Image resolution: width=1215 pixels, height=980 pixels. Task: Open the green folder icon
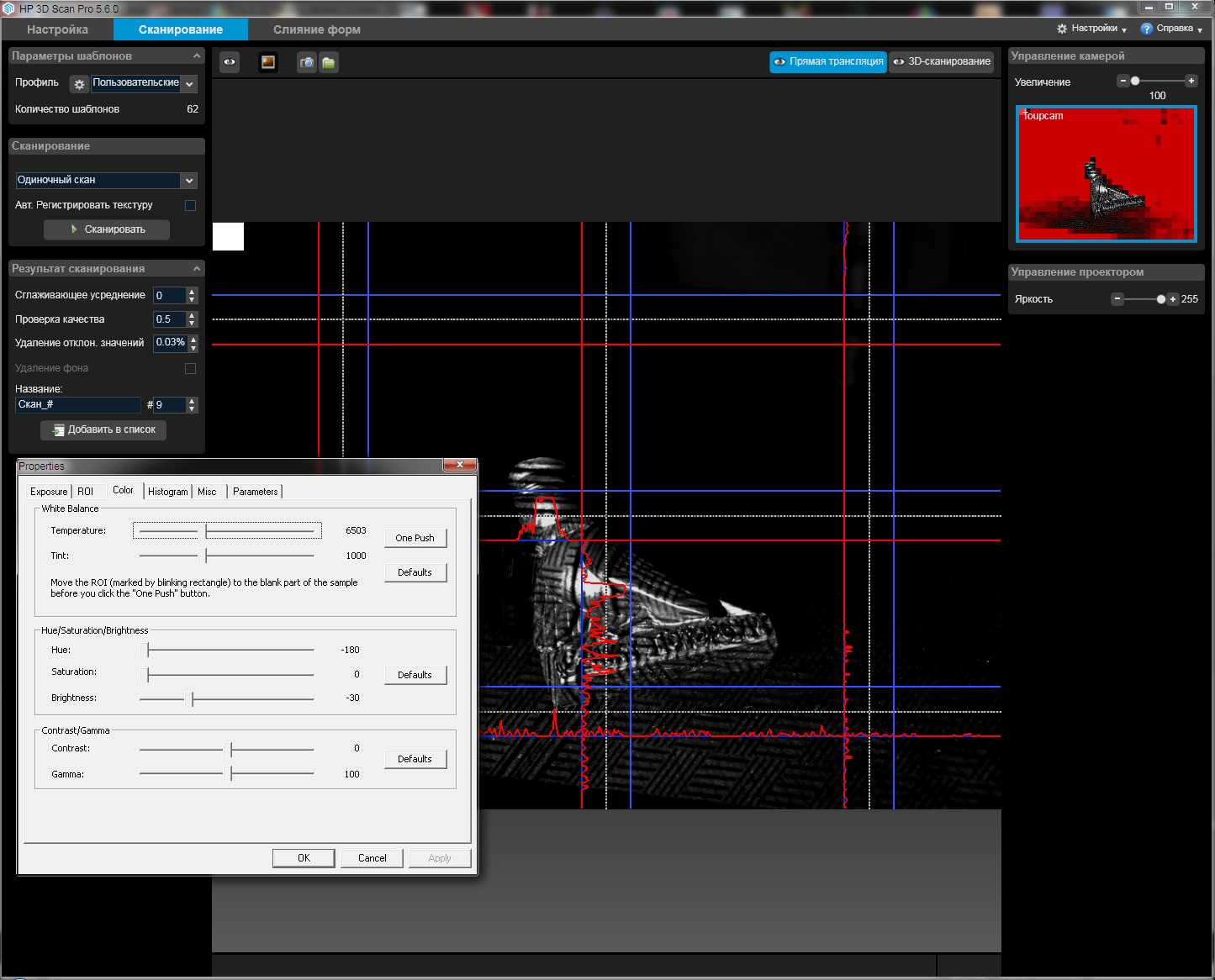click(329, 62)
